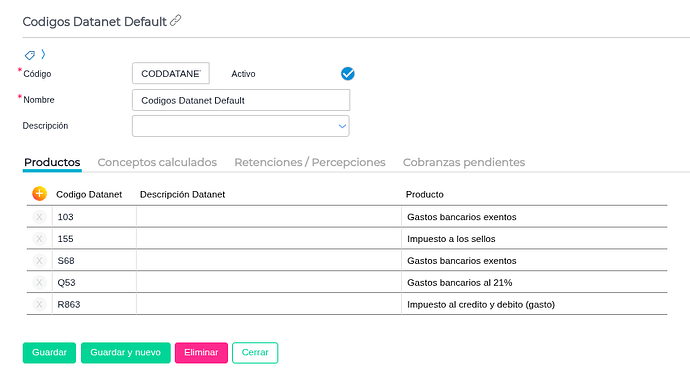Switch to the Productos tab
This screenshot has height=373, width=690.
52,162
